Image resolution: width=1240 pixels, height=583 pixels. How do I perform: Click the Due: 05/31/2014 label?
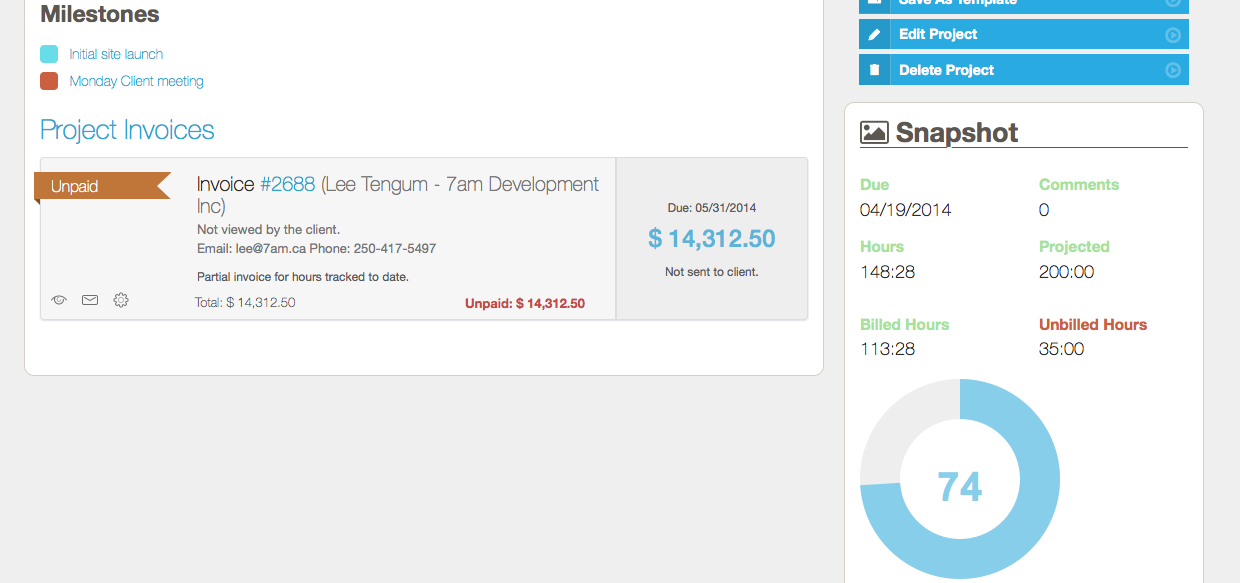point(712,208)
